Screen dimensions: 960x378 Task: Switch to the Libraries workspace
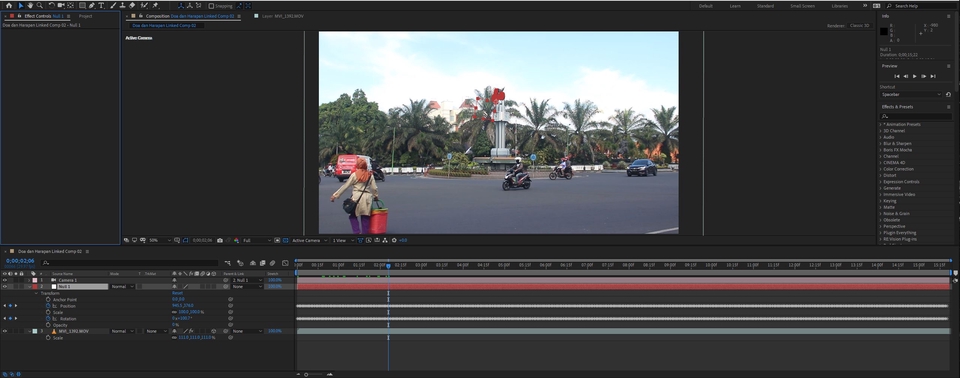tap(839, 6)
